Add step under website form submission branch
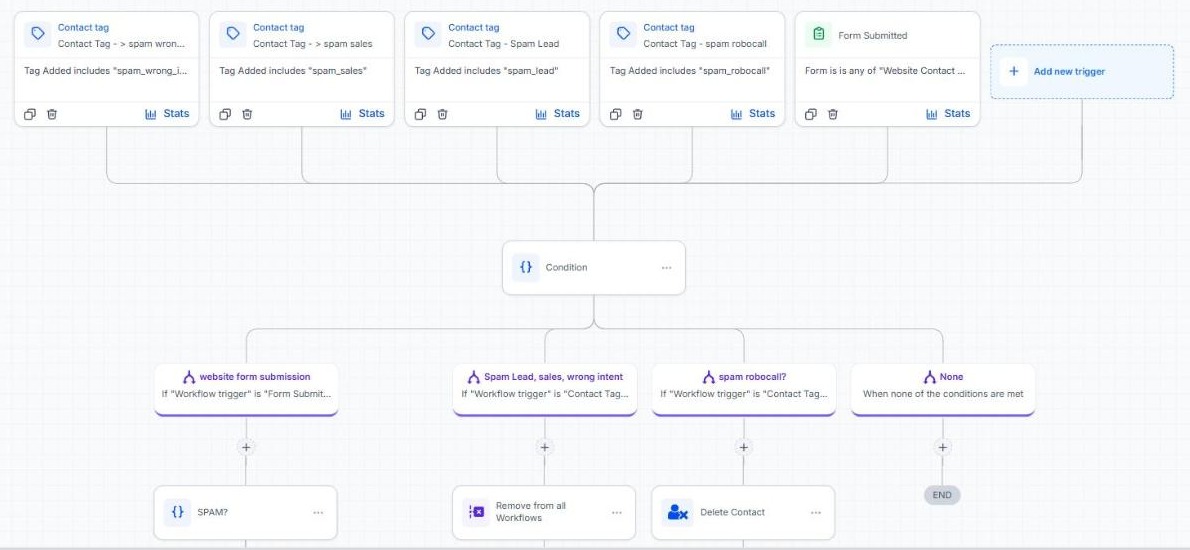1190x550 pixels. tap(246, 448)
